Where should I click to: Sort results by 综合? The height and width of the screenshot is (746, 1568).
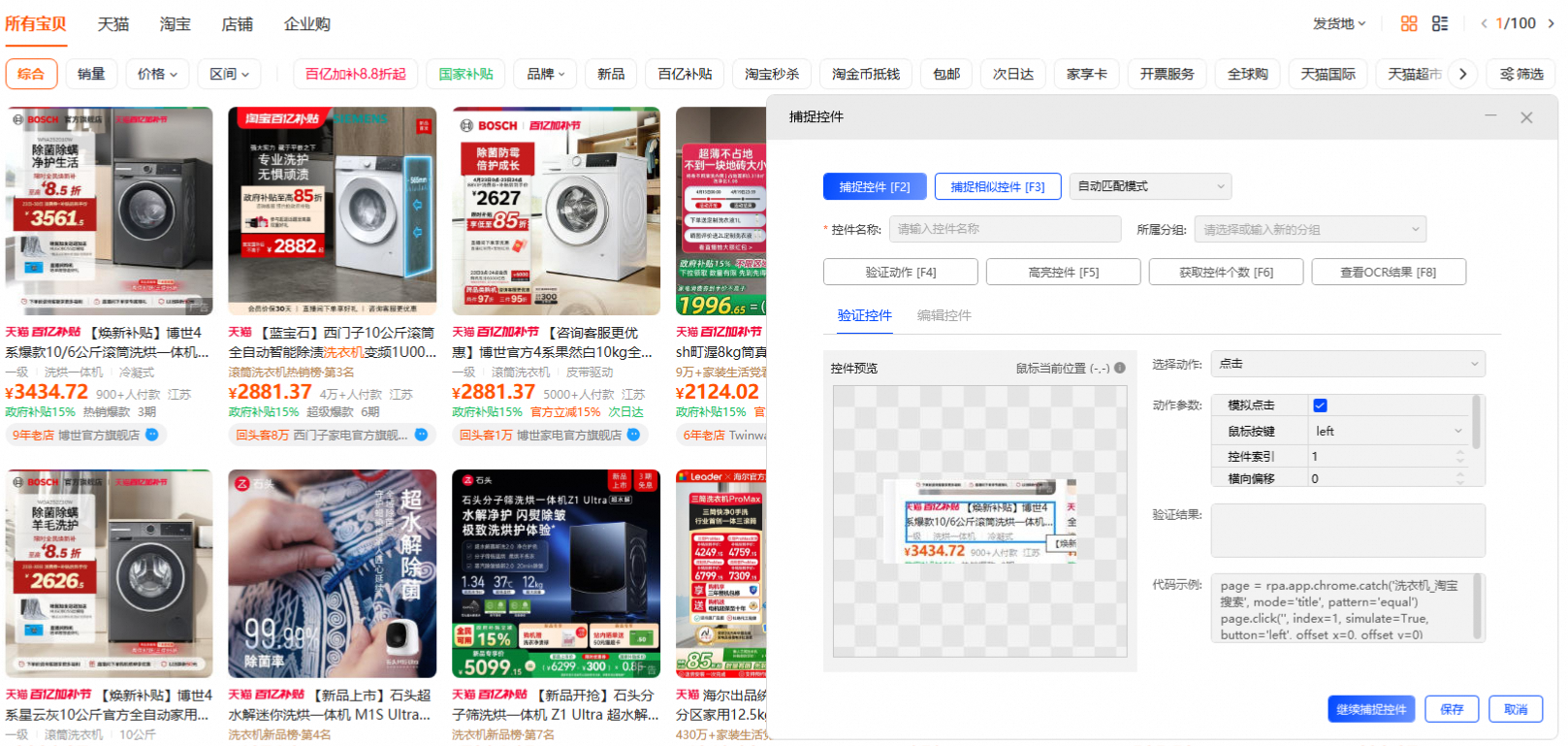coord(31,74)
